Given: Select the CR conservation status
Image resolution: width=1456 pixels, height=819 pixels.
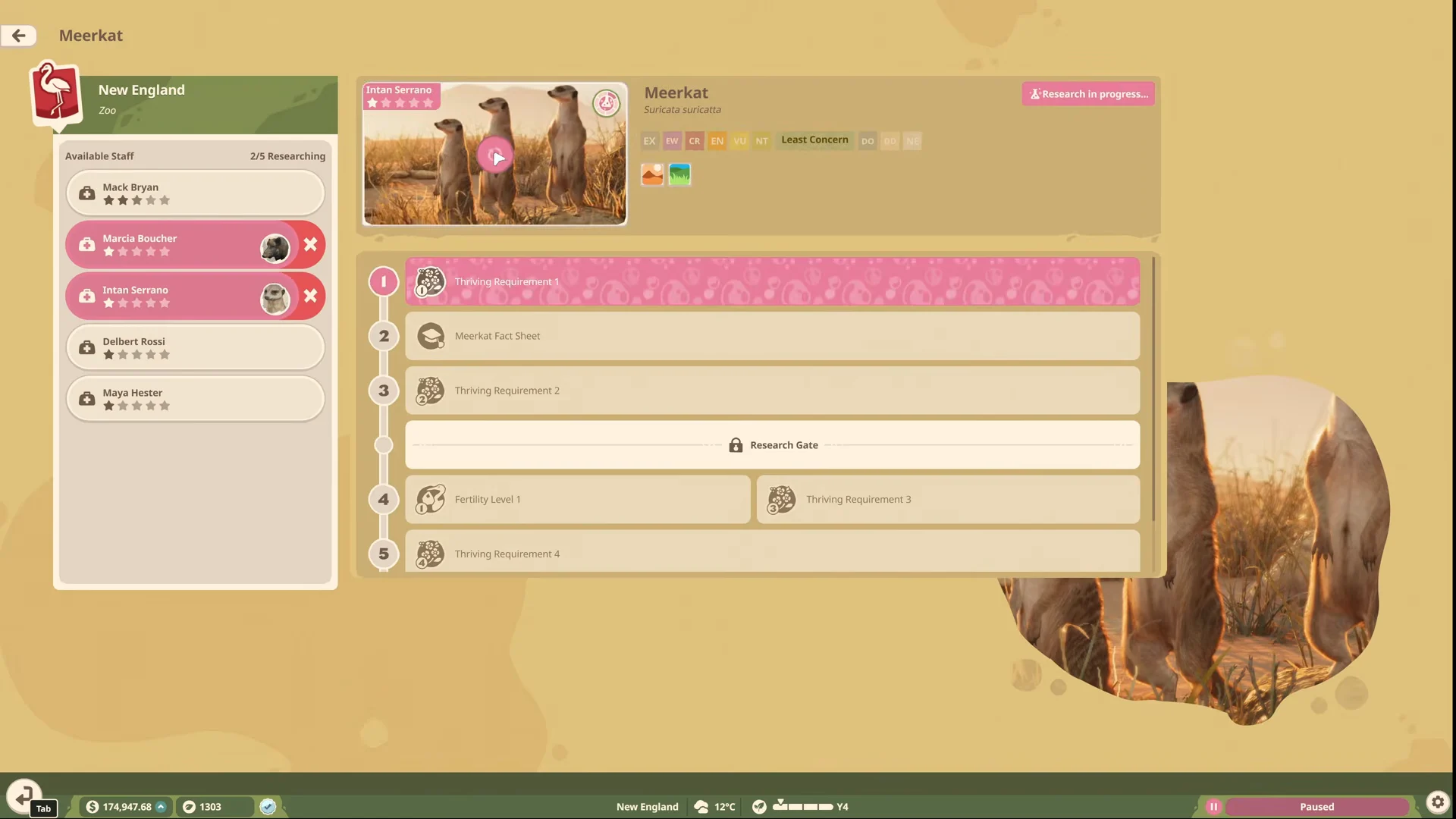Looking at the screenshot, I should click(x=695, y=141).
